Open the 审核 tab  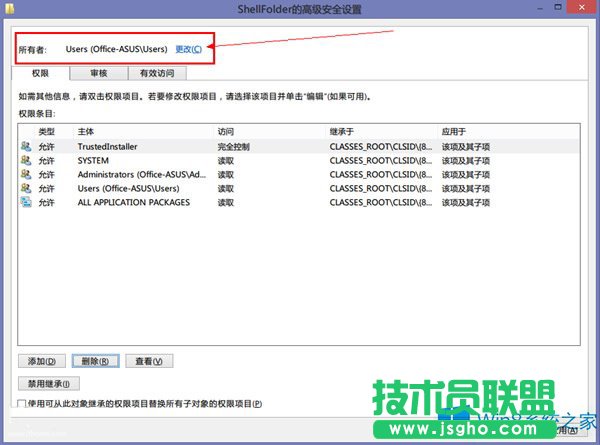click(98, 73)
